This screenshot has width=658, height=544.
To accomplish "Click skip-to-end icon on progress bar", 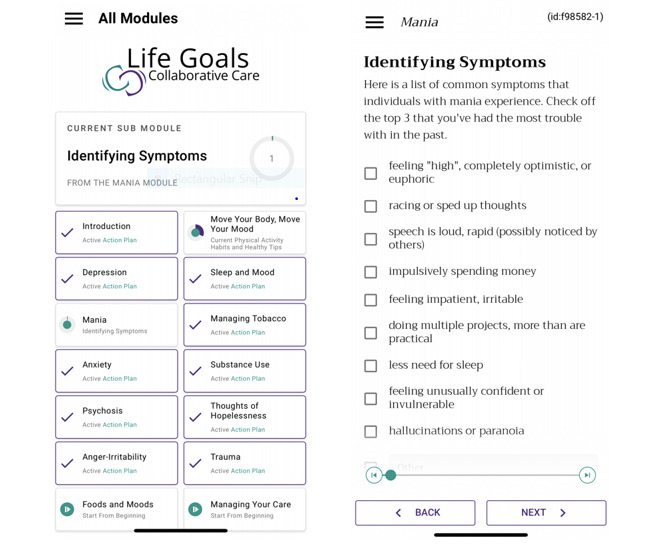I will coord(587,475).
